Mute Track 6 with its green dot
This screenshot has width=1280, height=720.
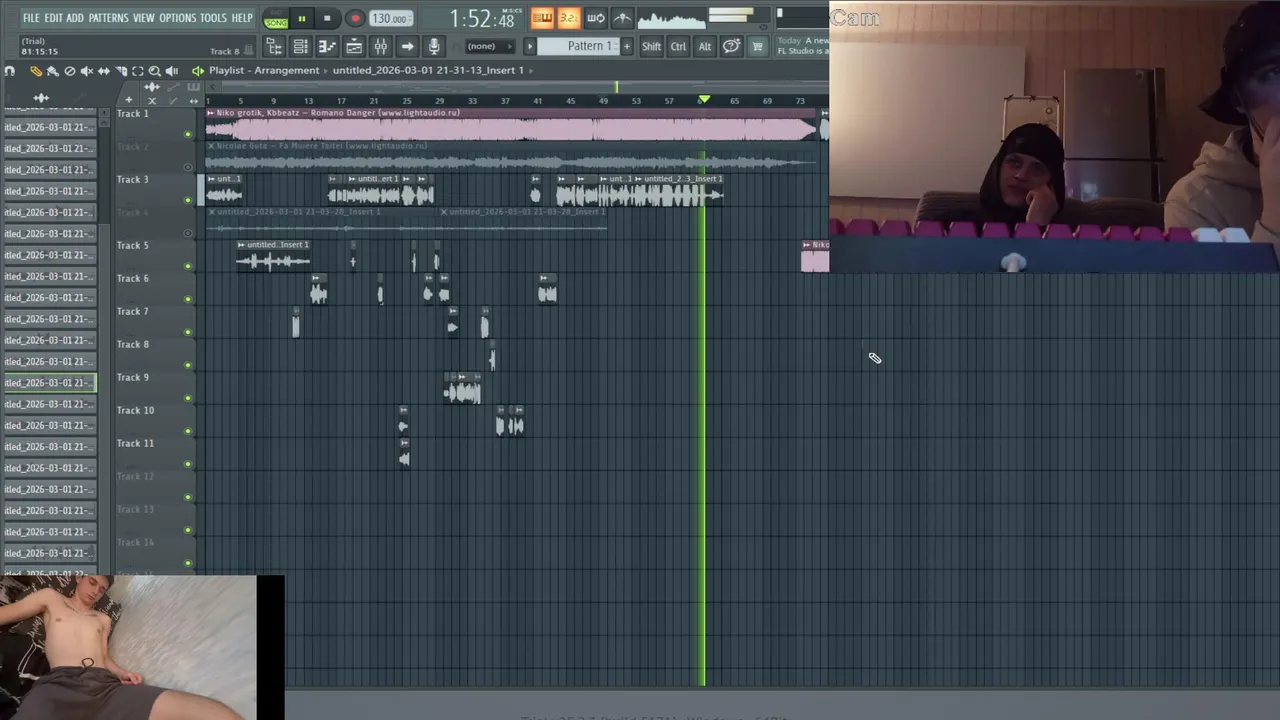tap(188, 299)
